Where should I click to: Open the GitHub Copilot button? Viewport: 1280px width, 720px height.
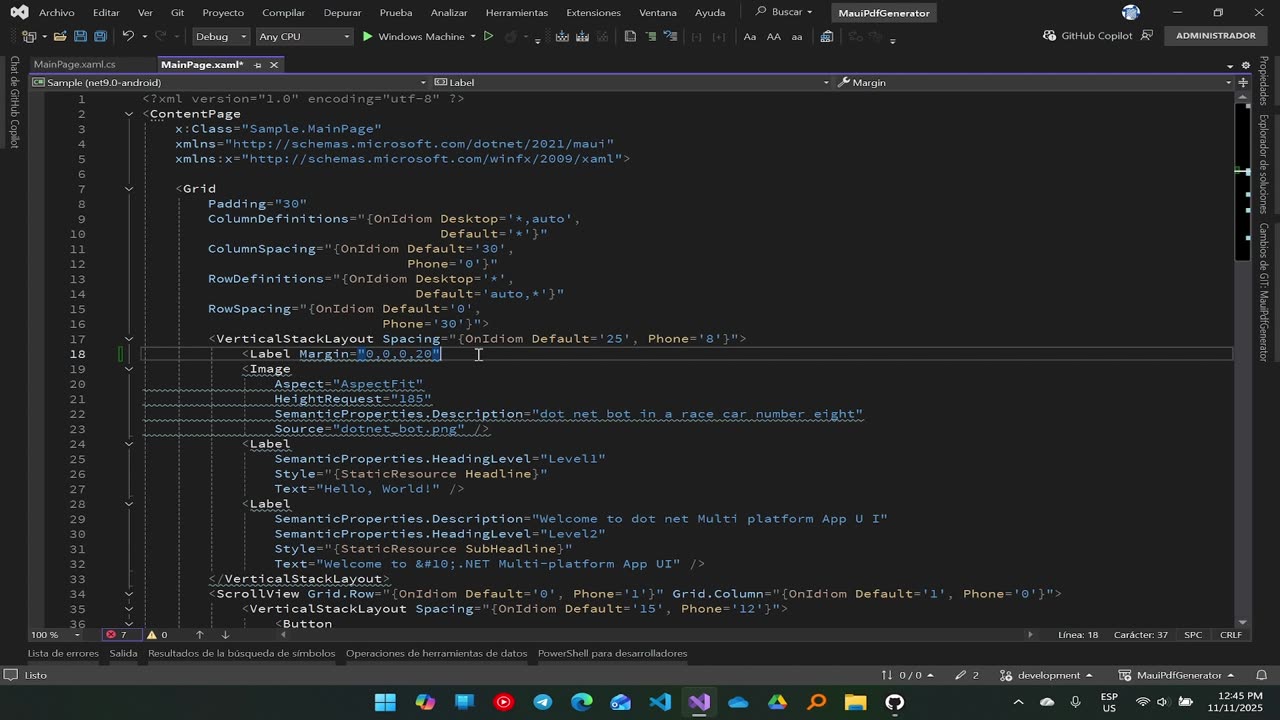coord(1087,35)
